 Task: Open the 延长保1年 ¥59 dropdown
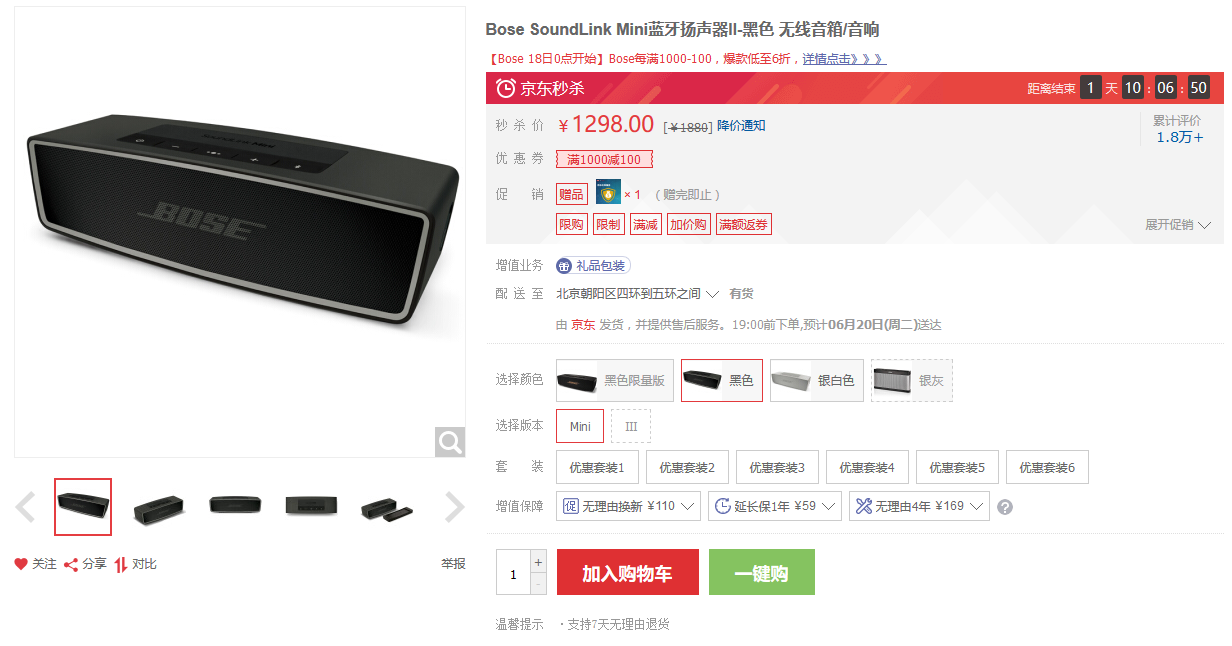pos(775,506)
